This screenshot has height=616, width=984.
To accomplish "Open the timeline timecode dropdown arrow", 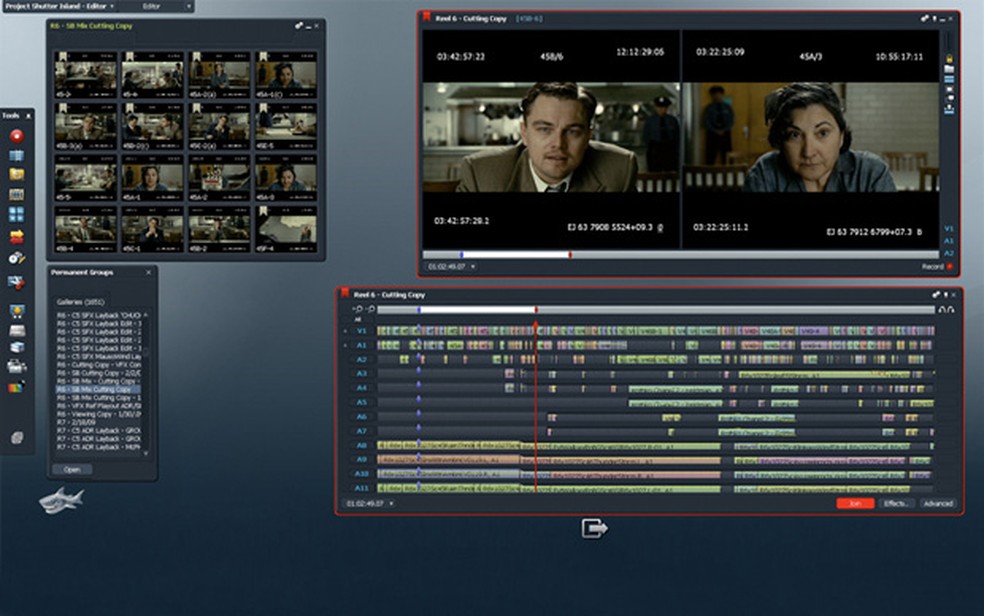I will 391,503.
